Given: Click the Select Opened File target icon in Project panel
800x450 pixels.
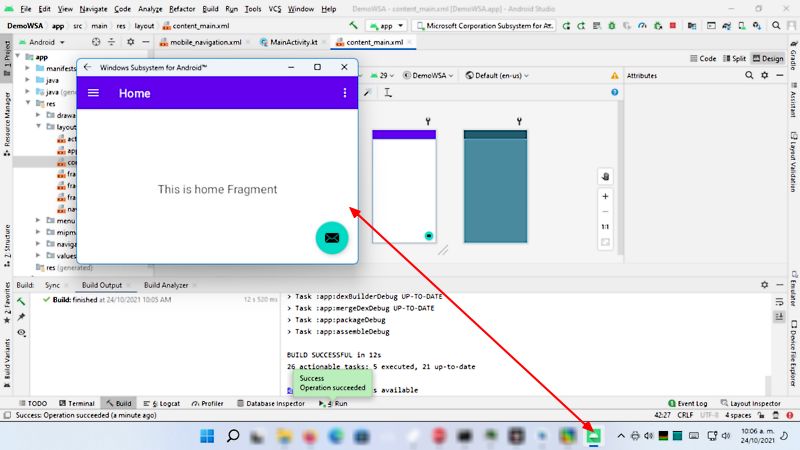Looking at the screenshot, I should [96, 42].
